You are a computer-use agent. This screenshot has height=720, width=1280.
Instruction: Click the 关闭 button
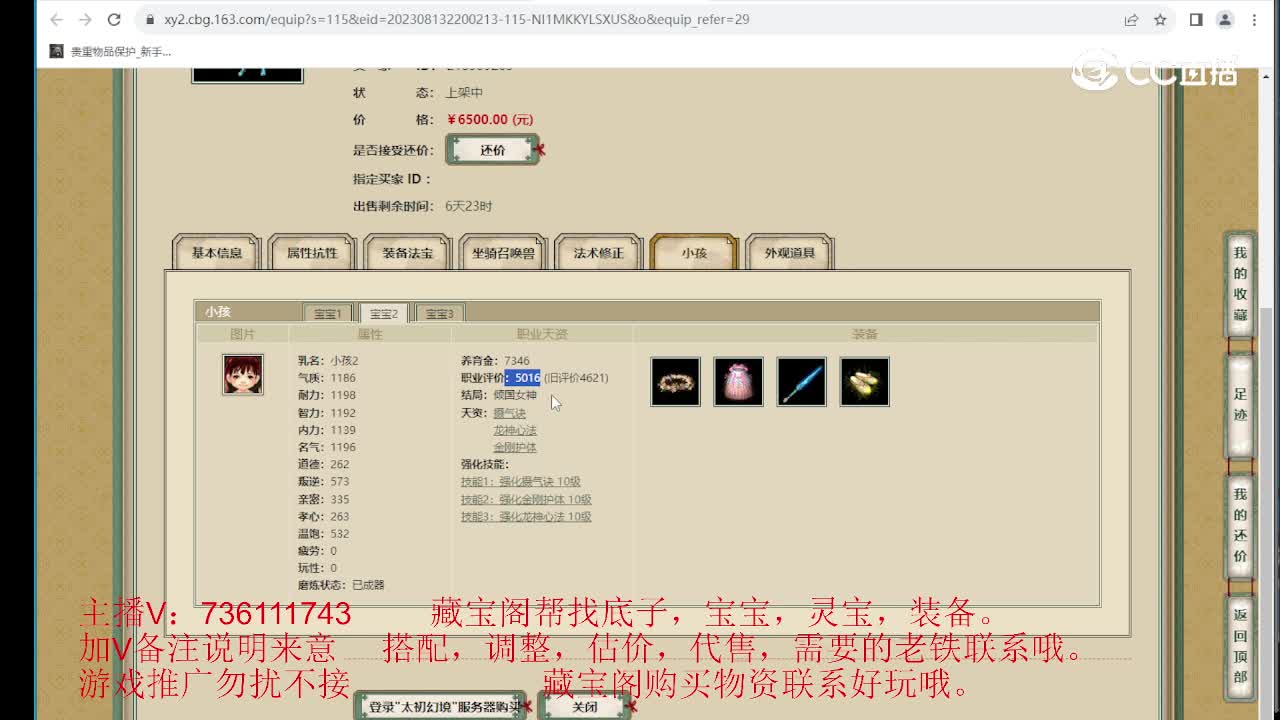coord(584,706)
